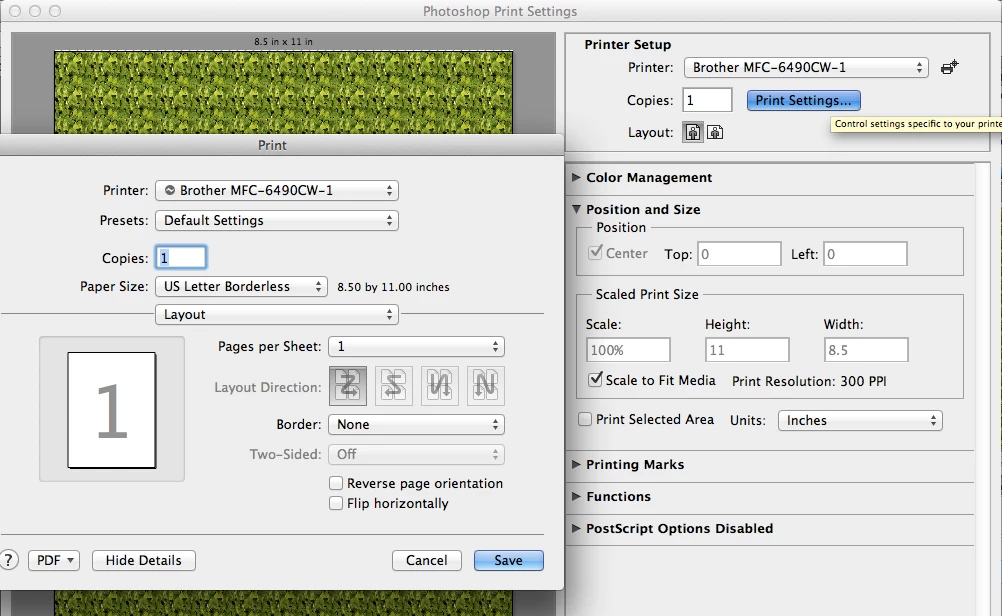Choose Z-pattern right-to-left layout direction
Screen dimensions: 1002x616
pos(394,386)
